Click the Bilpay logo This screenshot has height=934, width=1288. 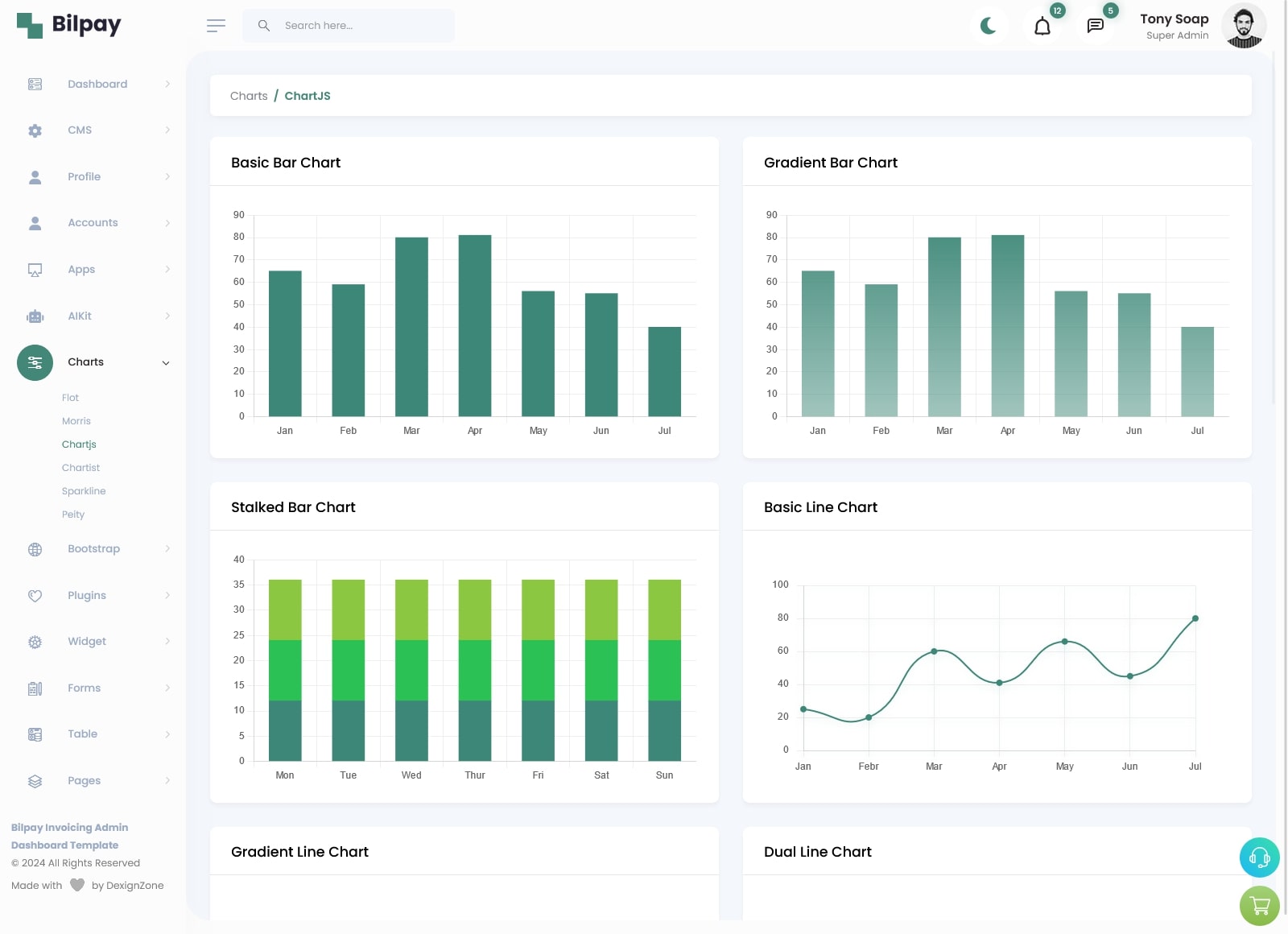point(69,25)
